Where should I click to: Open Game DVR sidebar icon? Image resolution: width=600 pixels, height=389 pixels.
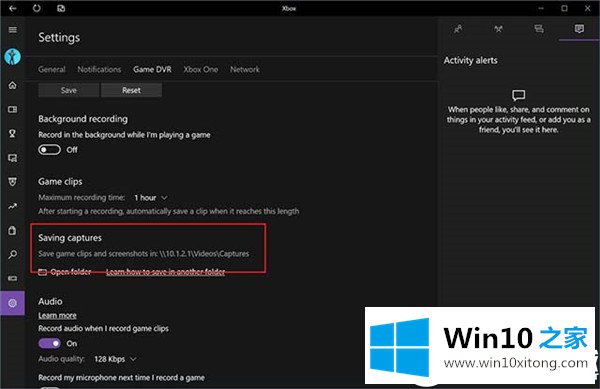point(13,158)
